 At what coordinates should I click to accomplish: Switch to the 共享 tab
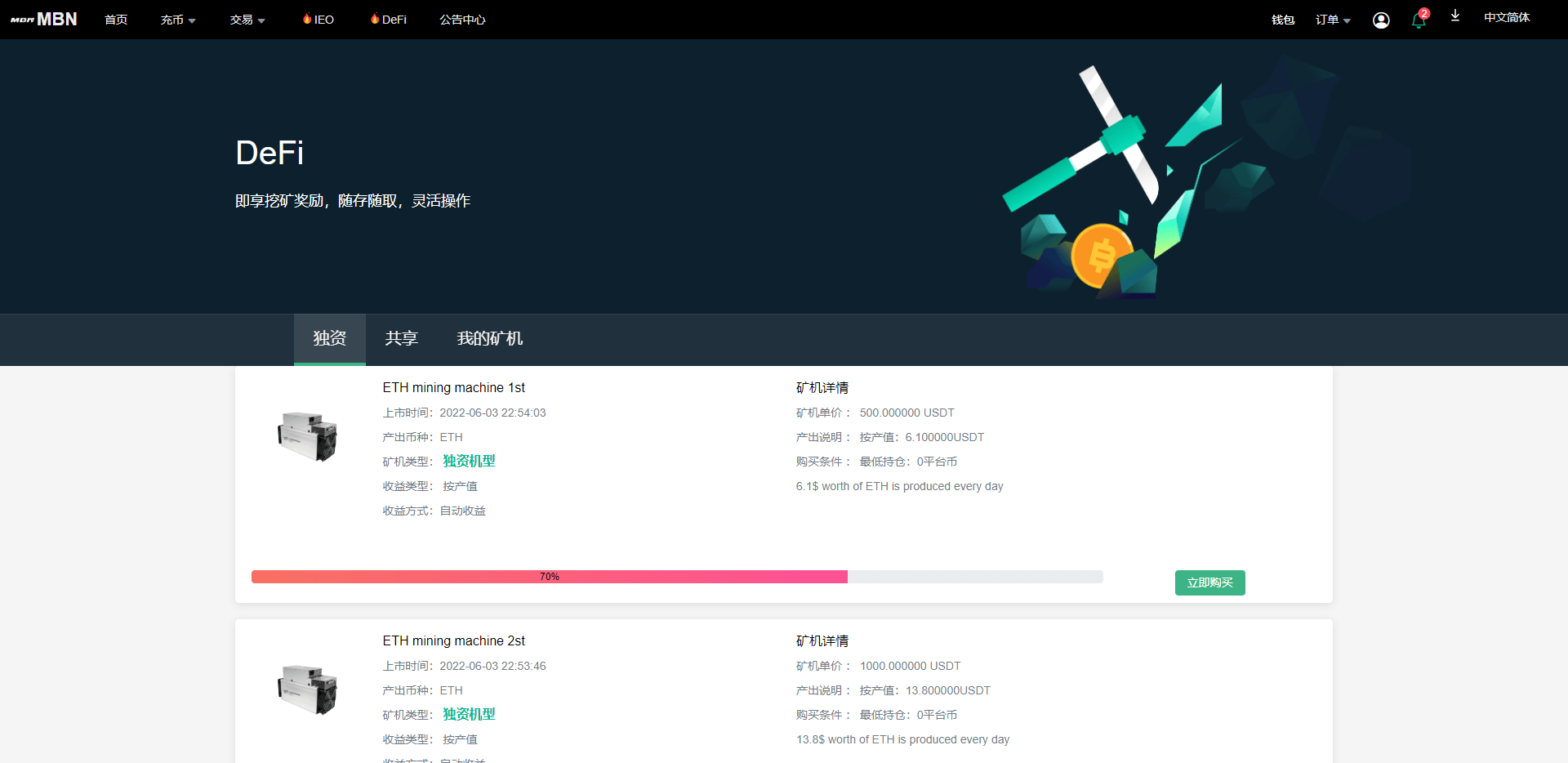coord(400,339)
